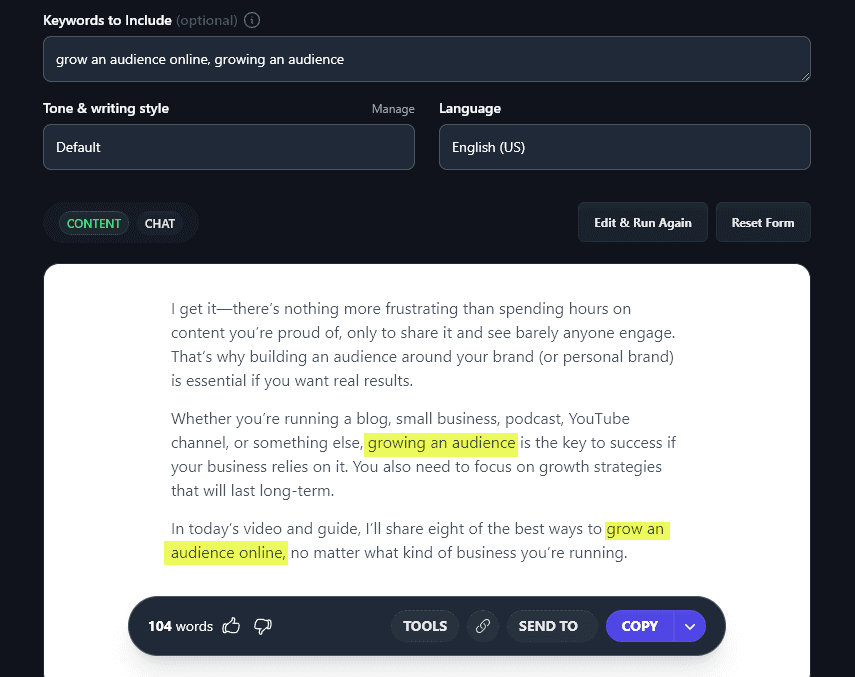Screen dimensions: 855x677
Task: Click the highlighted "audience online" text
Action: click(226, 553)
